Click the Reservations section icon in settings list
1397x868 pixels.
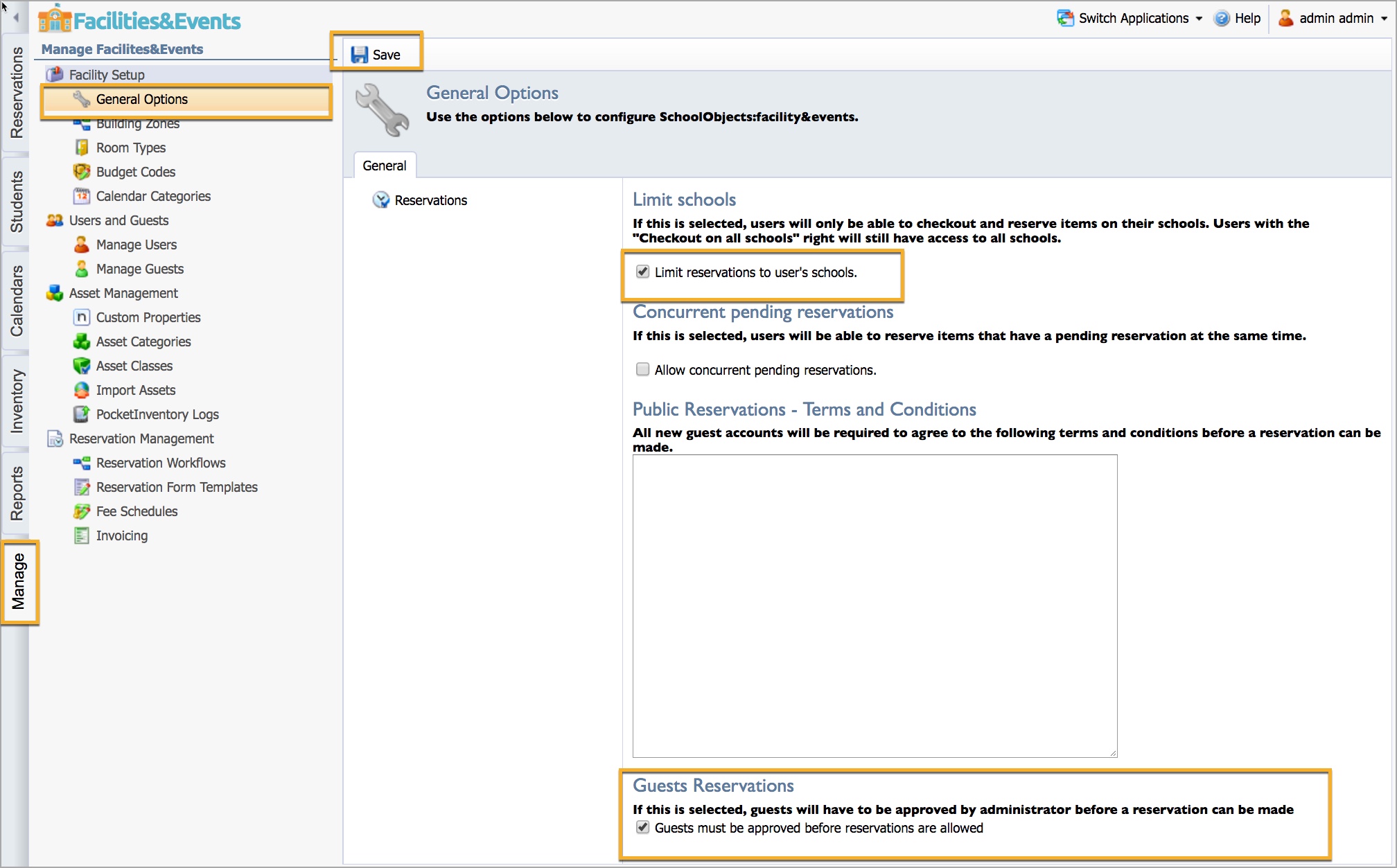381,200
